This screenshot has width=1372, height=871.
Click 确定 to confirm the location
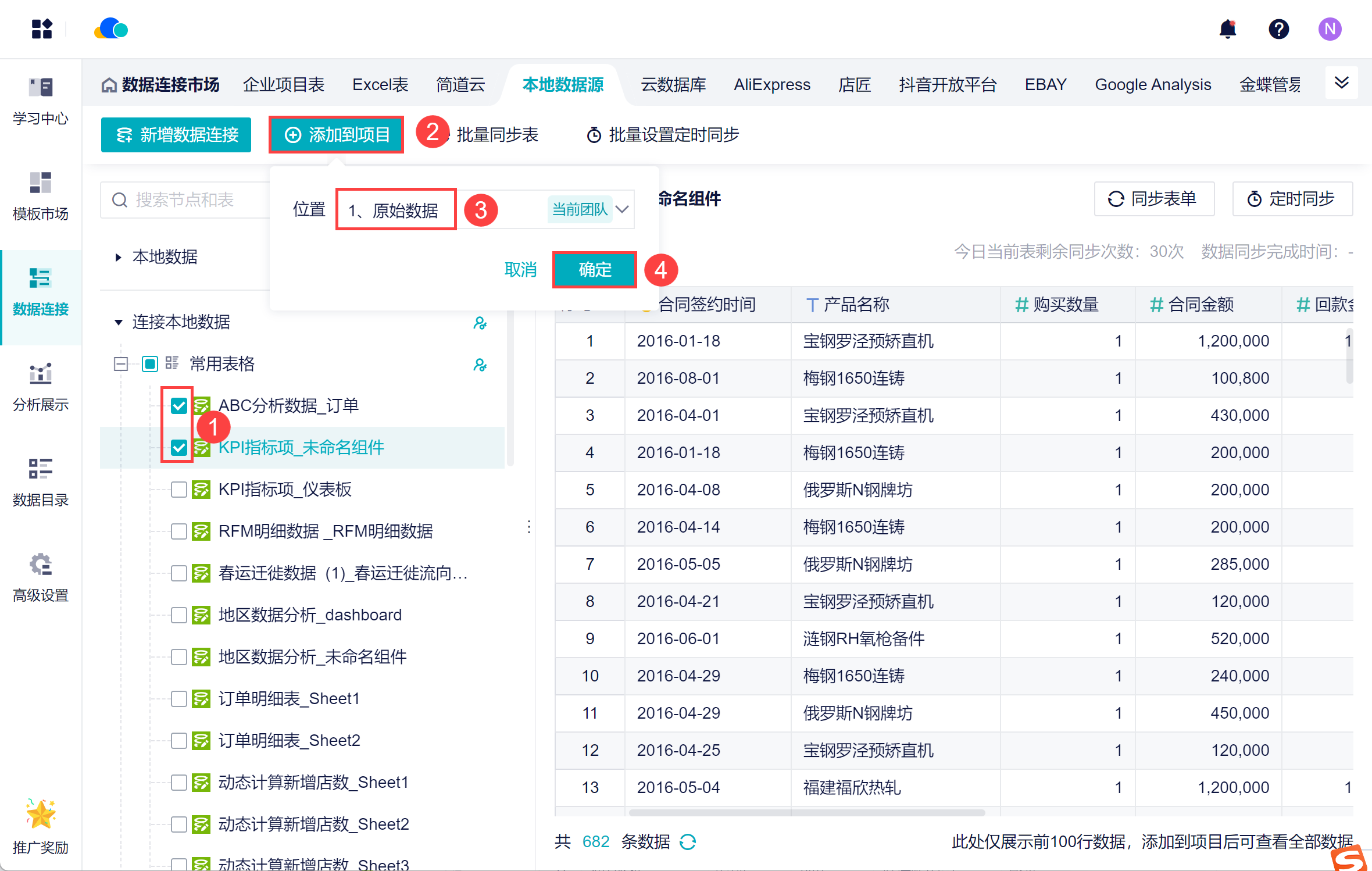[594, 270]
